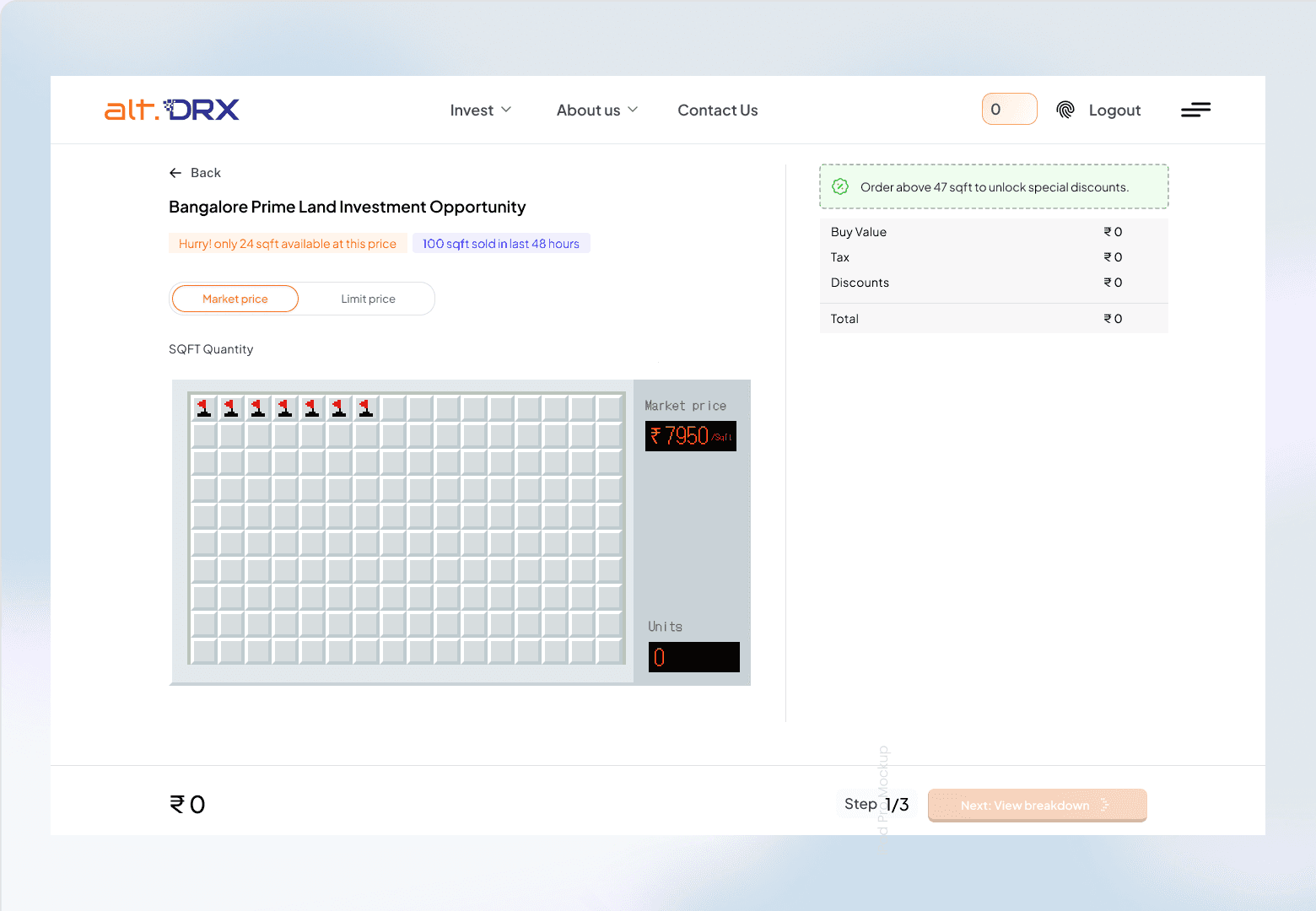Click the first red flag tile
Viewport: 1316px width, 911px height.
[204, 408]
